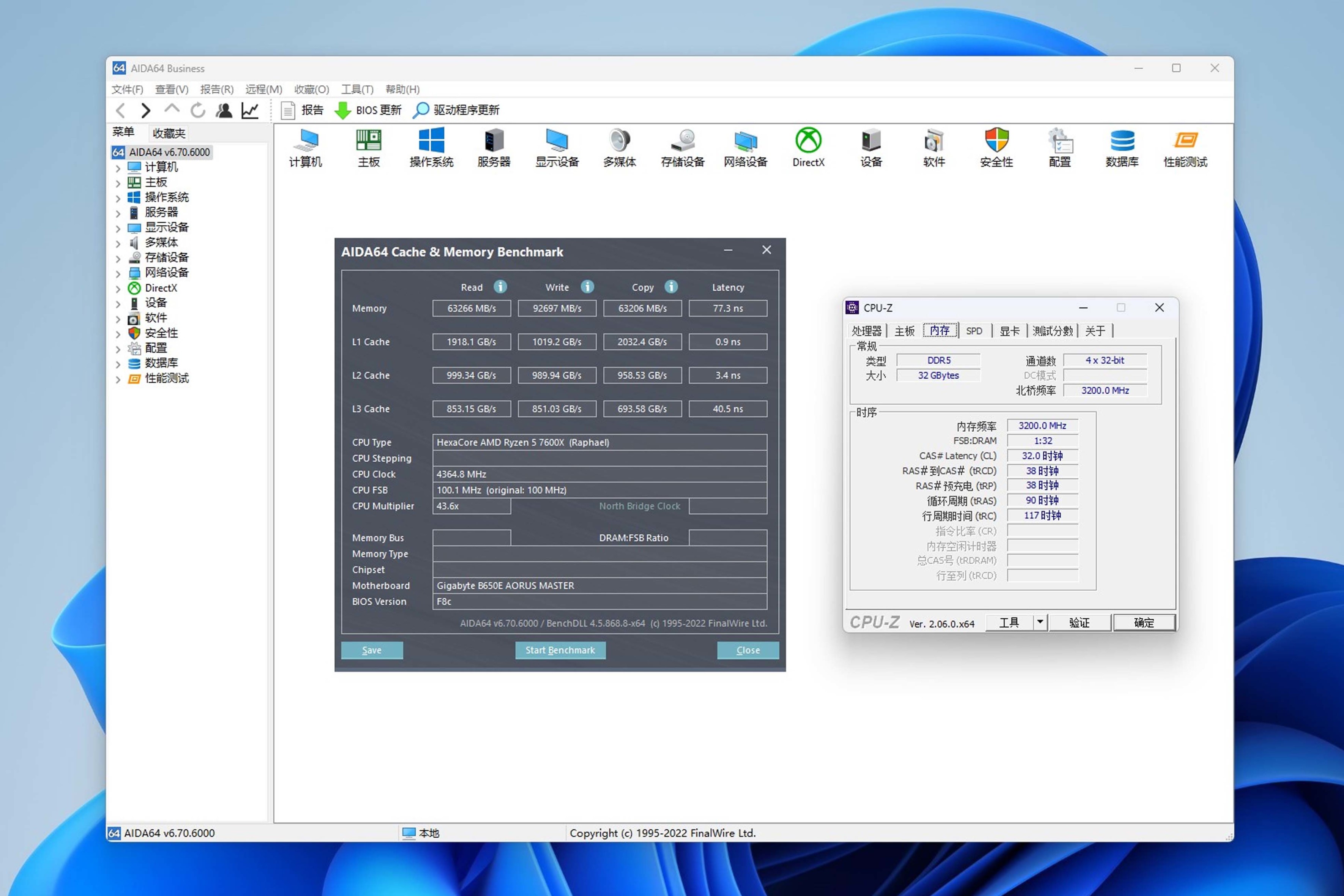Open the 工具(T) menu
The width and height of the screenshot is (1344, 896).
(357, 89)
